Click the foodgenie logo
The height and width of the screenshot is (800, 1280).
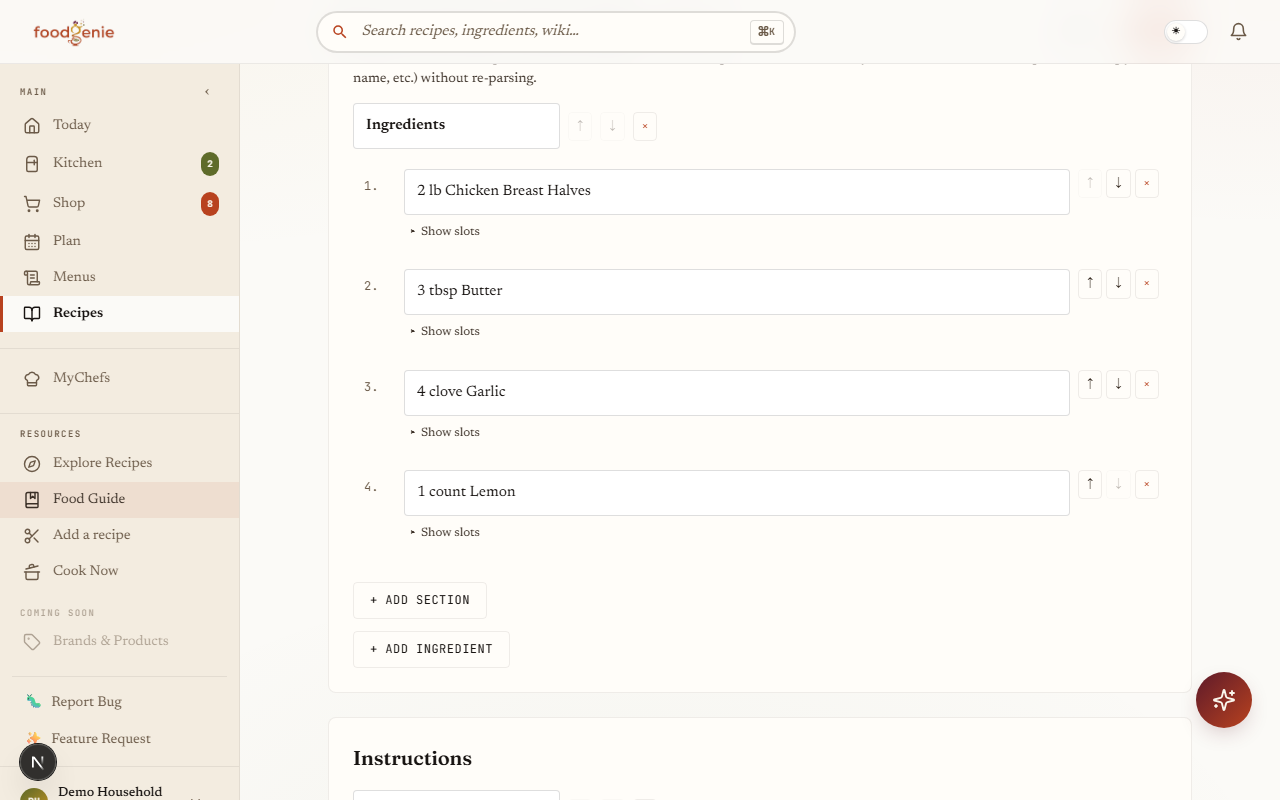coord(74,32)
